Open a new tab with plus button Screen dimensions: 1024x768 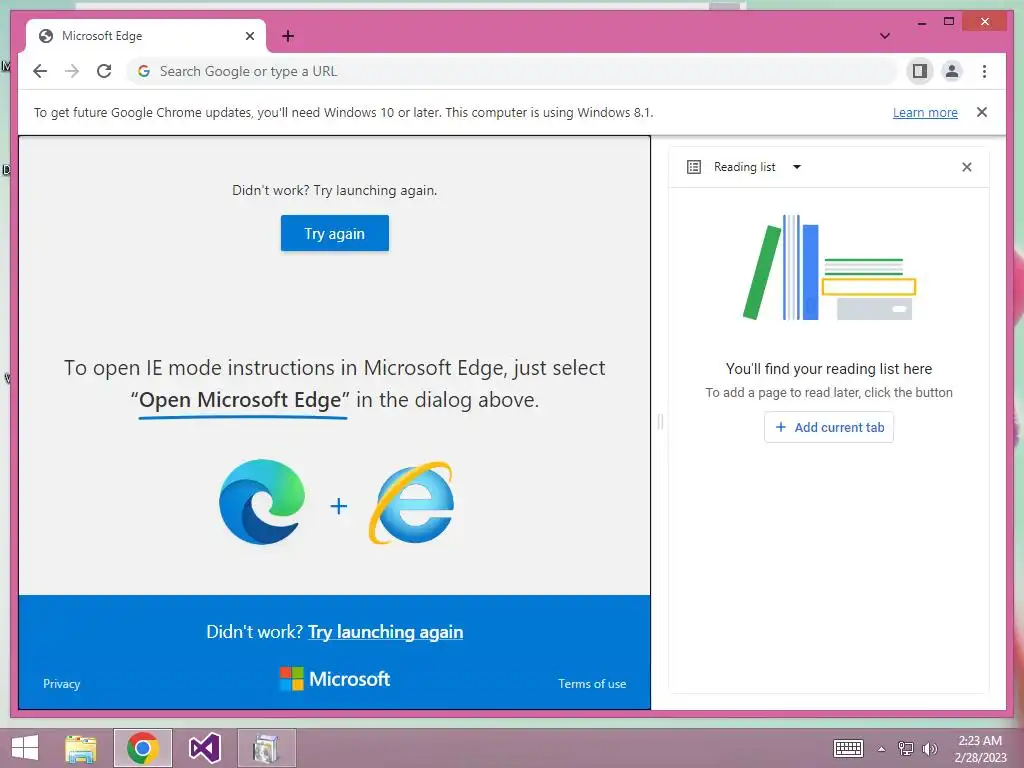pos(288,36)
